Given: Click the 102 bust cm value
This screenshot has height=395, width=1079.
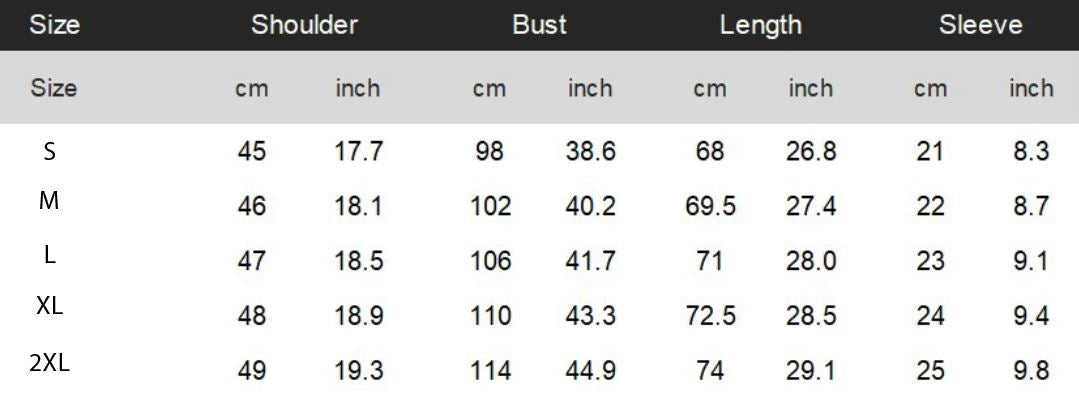Looking at the screenshot, I should coord(491,206).
